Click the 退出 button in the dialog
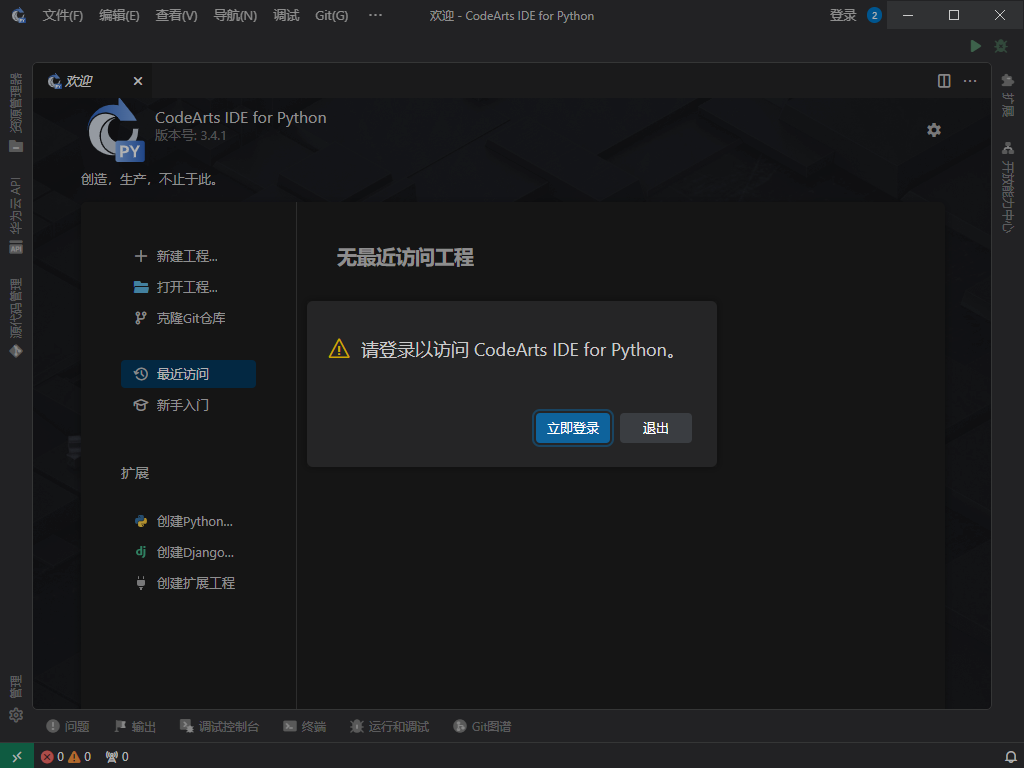Image resolution: width=1024 pixels, height=768 pixels. click(656, 428)
